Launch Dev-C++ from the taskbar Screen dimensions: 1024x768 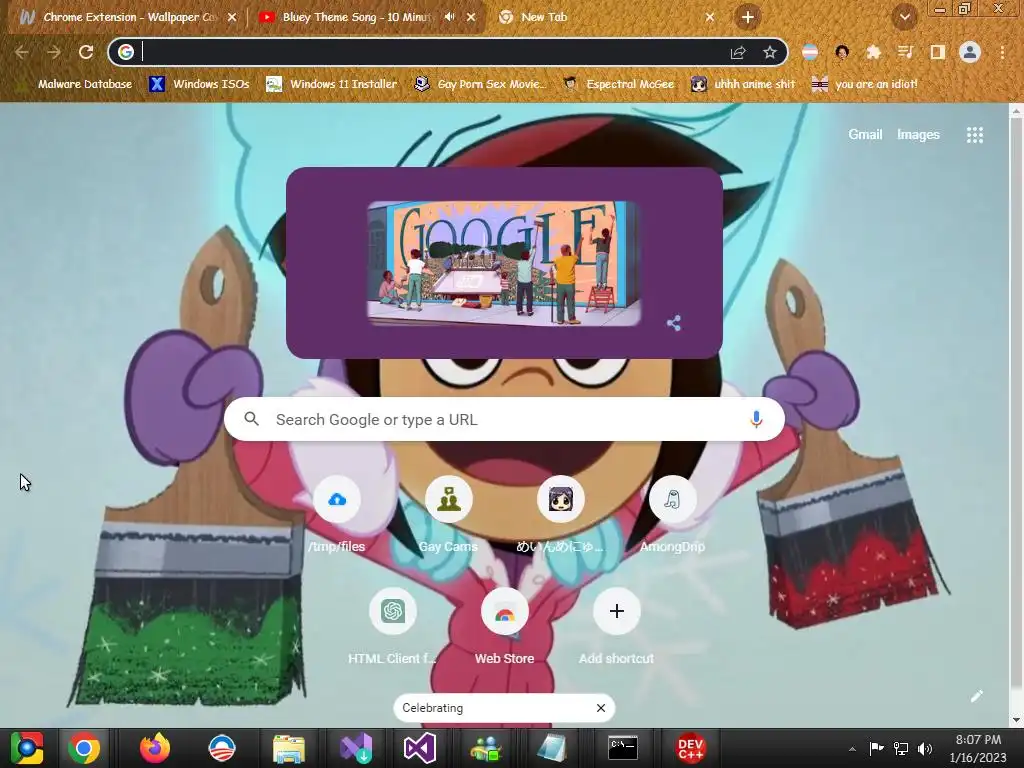pos(690,748)
